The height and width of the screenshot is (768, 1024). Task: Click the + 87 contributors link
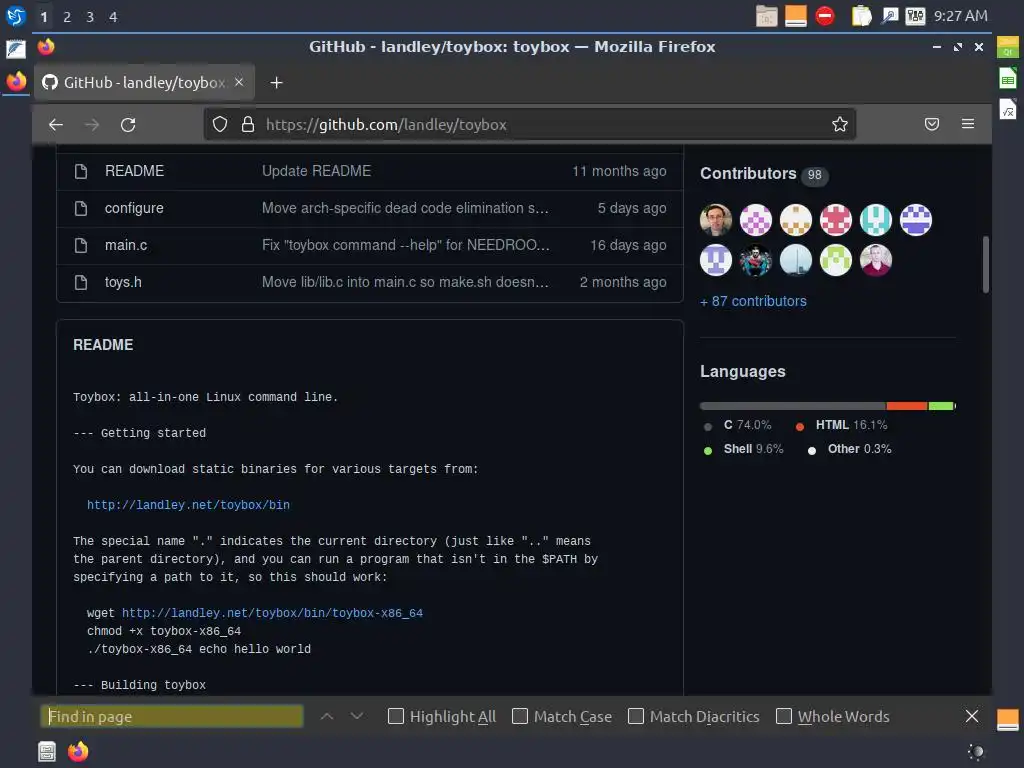coord(753,301)
